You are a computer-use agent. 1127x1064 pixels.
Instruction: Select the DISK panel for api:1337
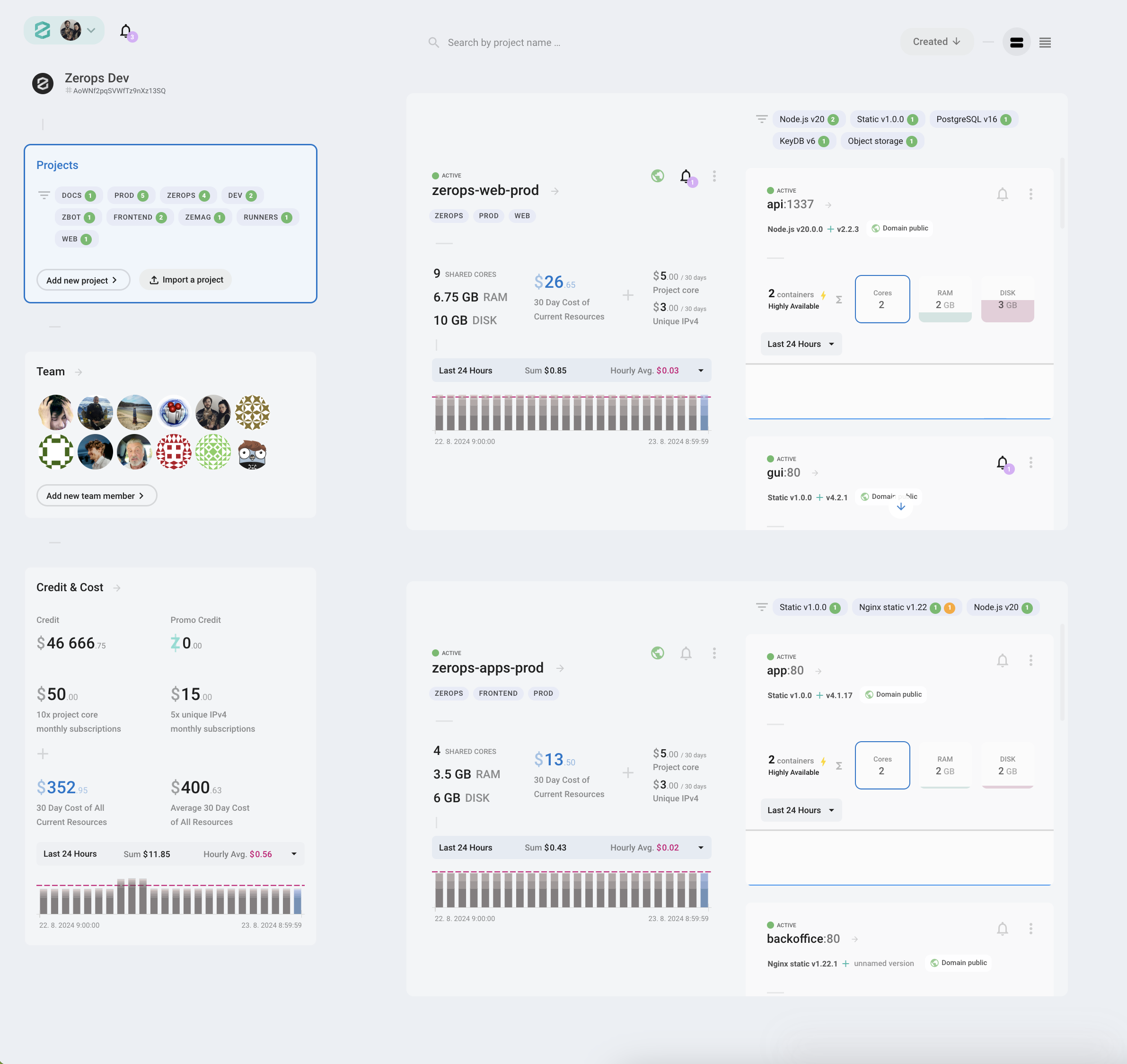click(x=1007, y=299)
